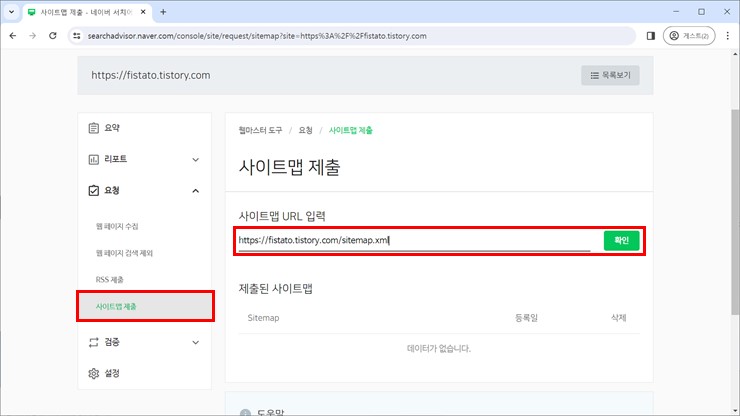Click the 데이터가 없습니다. message
This screenshot has width=740, height=416.
click(439, 349)
